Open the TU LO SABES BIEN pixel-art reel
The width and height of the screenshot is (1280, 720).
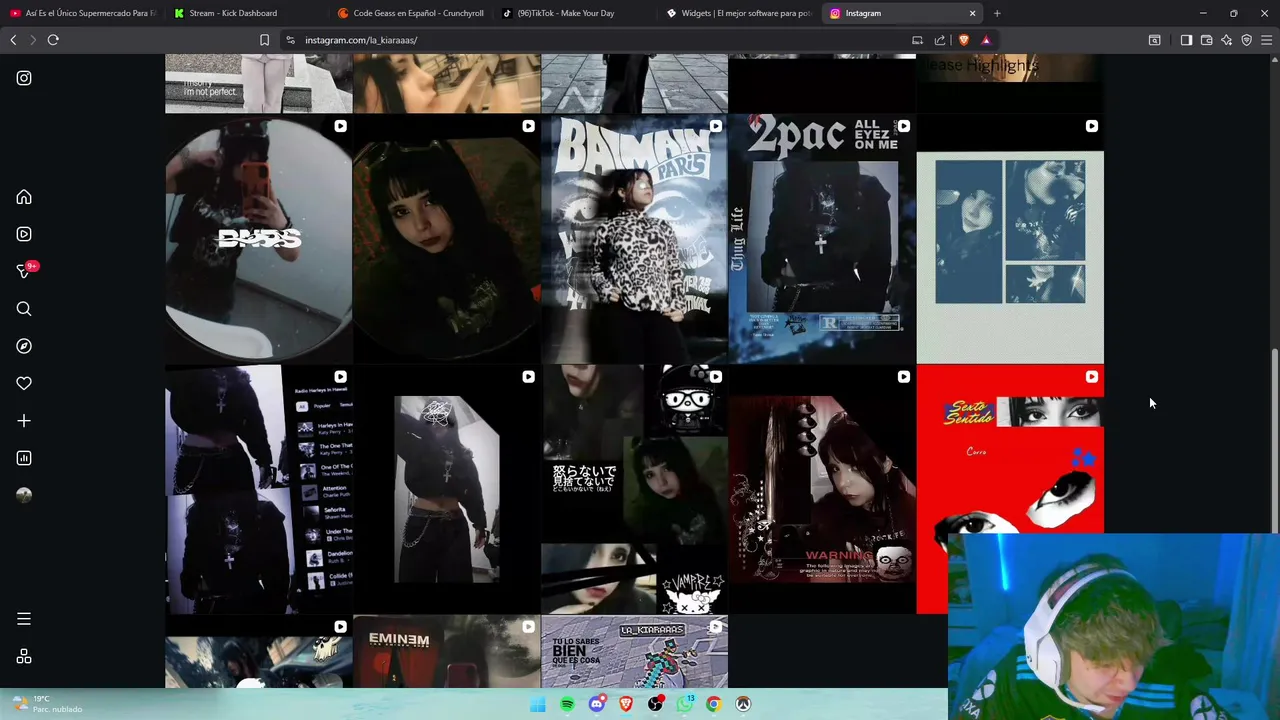634,652
